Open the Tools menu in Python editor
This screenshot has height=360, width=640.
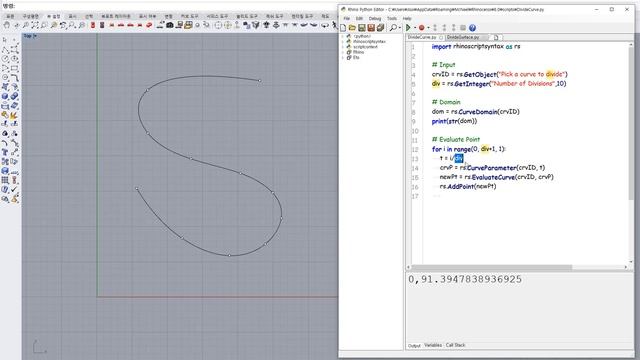(x=392, y=18)
